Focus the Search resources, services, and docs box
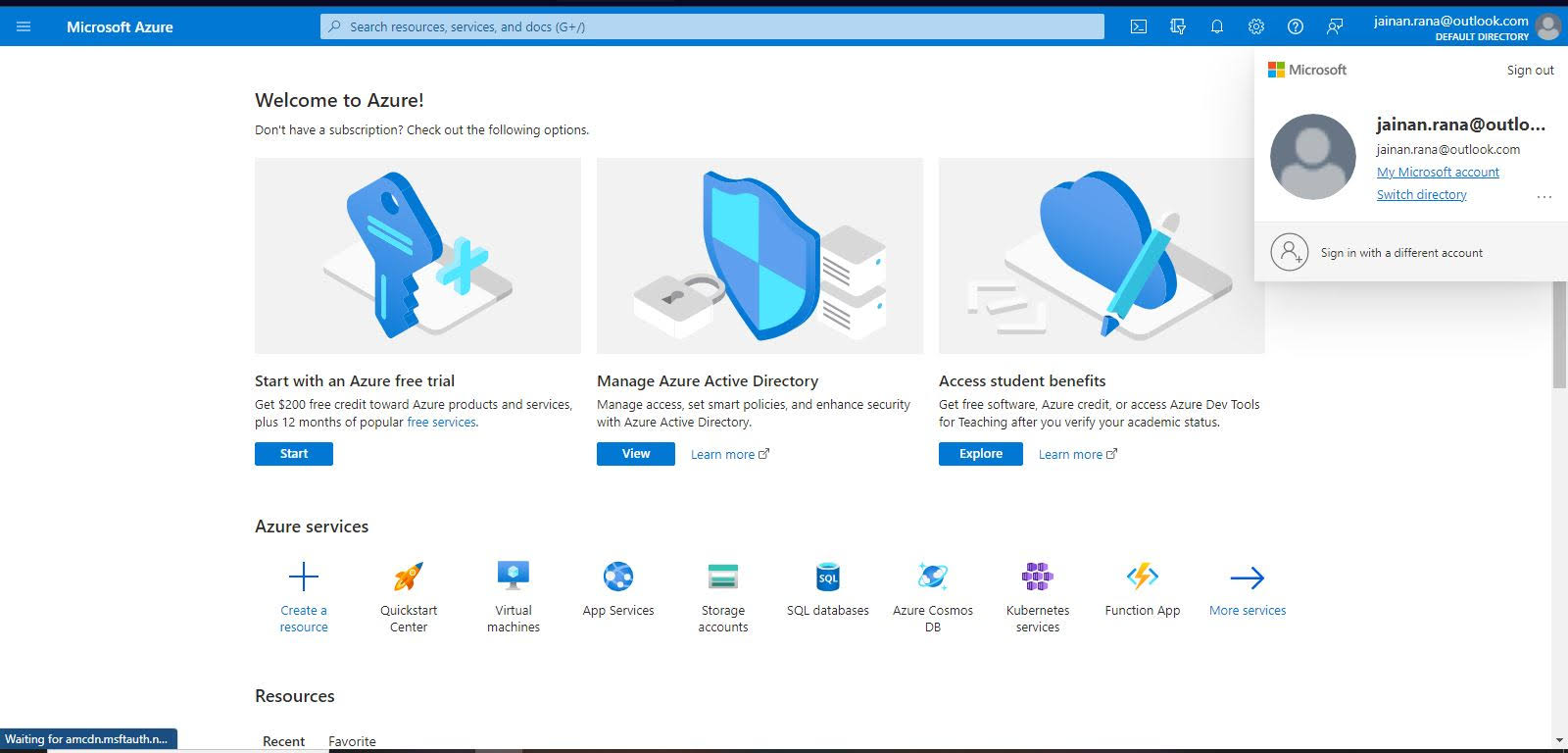1568x753 pixels. (712, 26)
